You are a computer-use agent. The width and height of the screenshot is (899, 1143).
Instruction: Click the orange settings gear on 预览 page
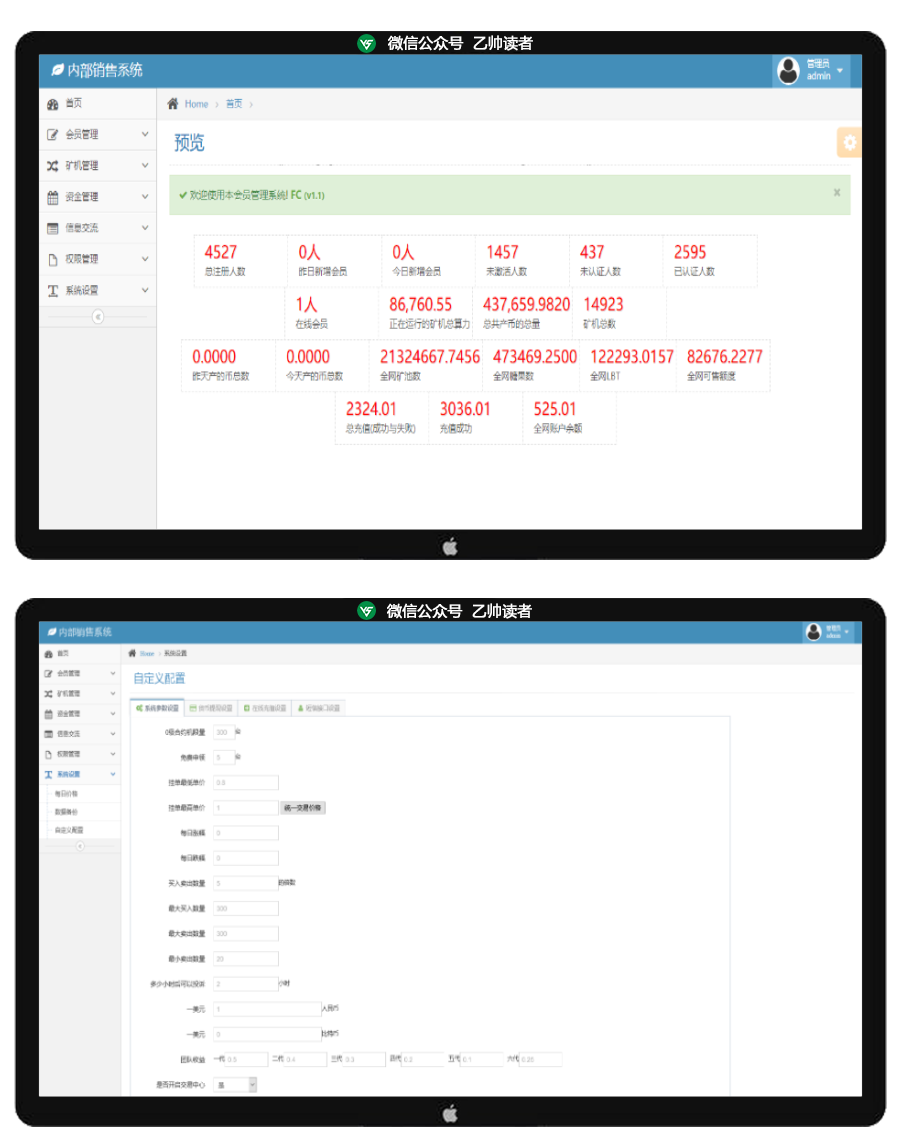click(x=849, y=143)
